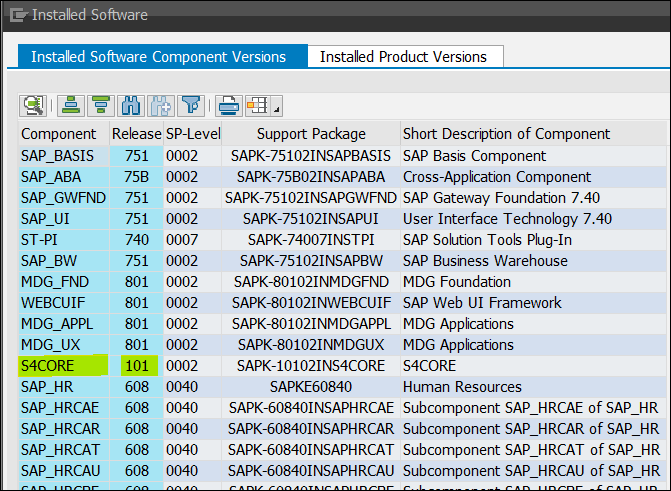Select the ST-PI component cell
Image resolution: width=671 pixels, height=491 pixels.
point(64,240)
